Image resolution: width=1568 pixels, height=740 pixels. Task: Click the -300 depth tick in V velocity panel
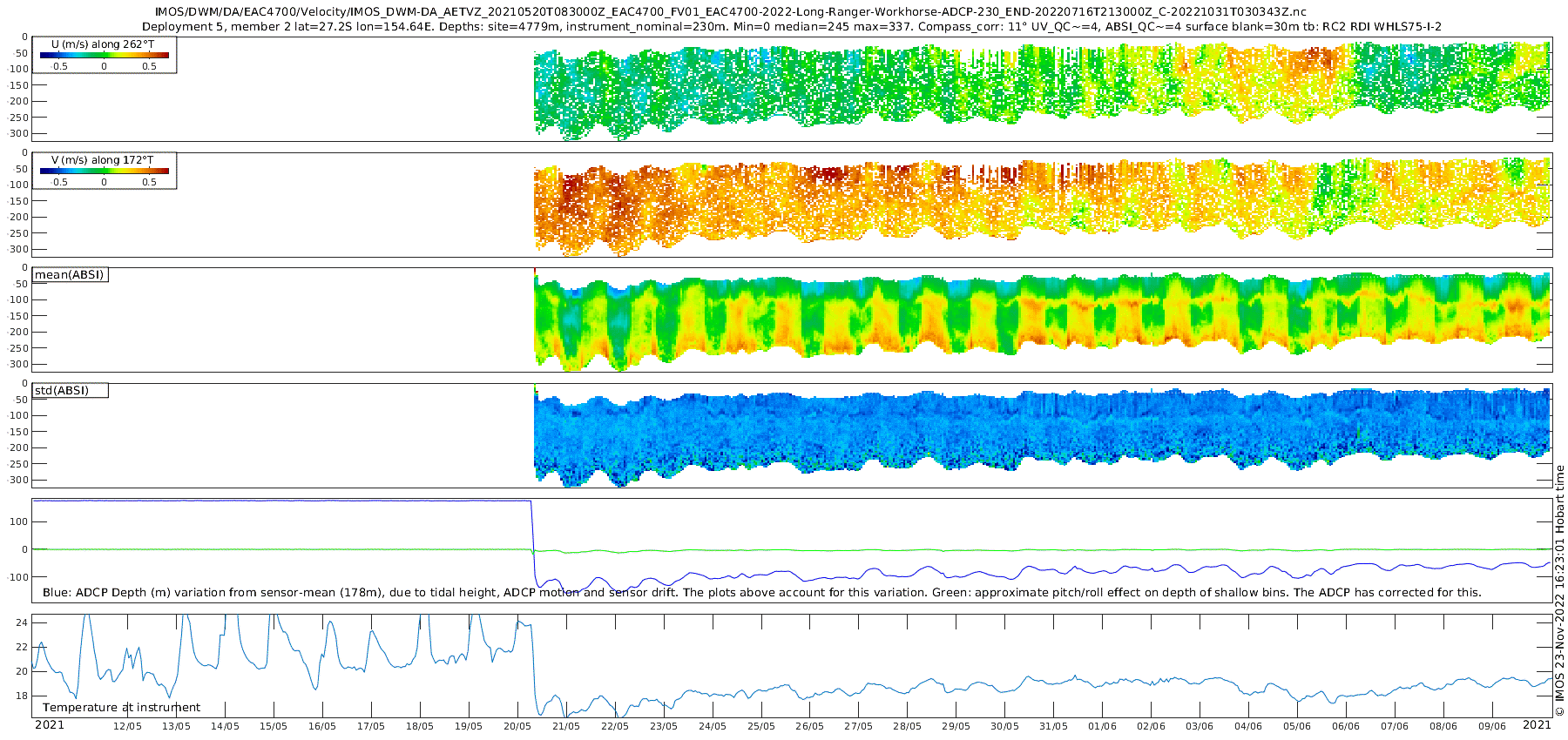click(17, 250)
